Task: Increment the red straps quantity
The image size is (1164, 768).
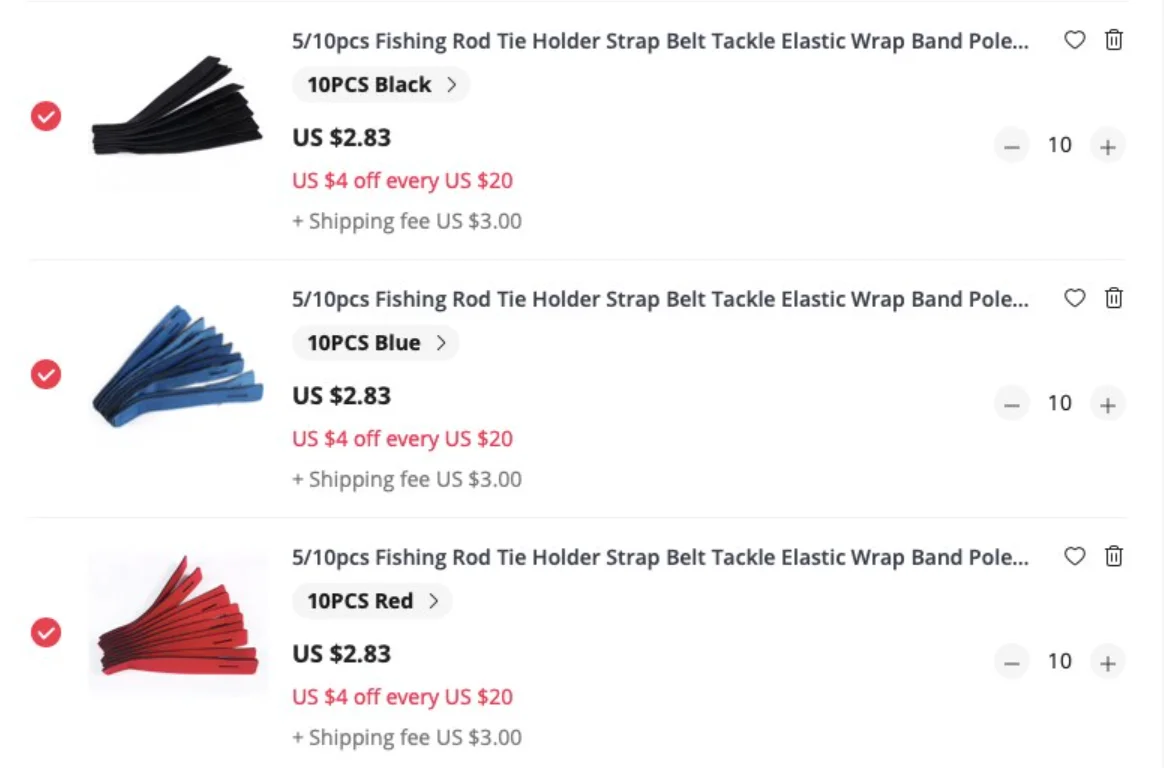Action: [1107, 662]
